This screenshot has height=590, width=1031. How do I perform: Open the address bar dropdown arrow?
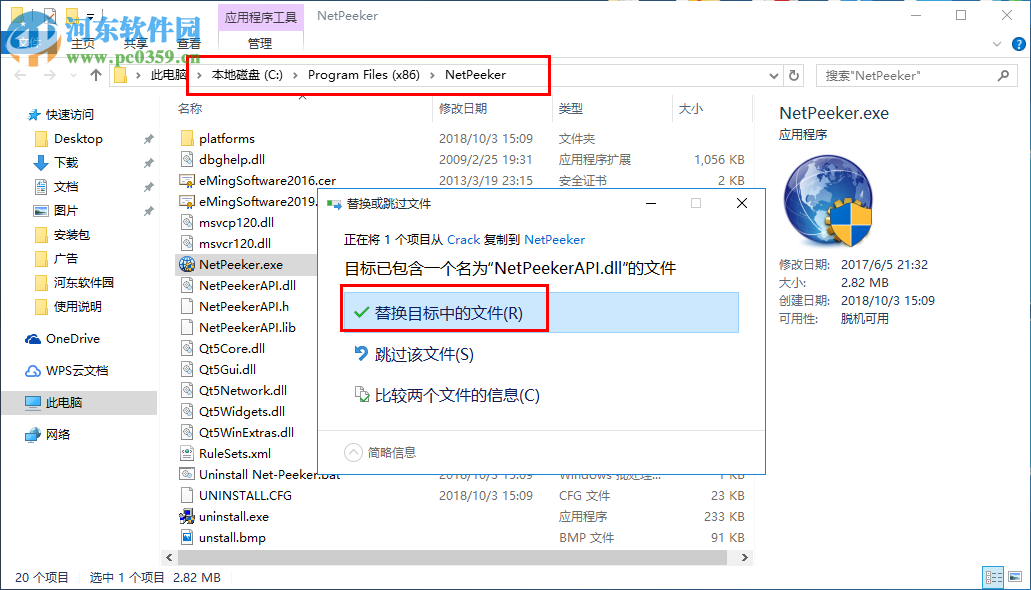coord(772,75)
